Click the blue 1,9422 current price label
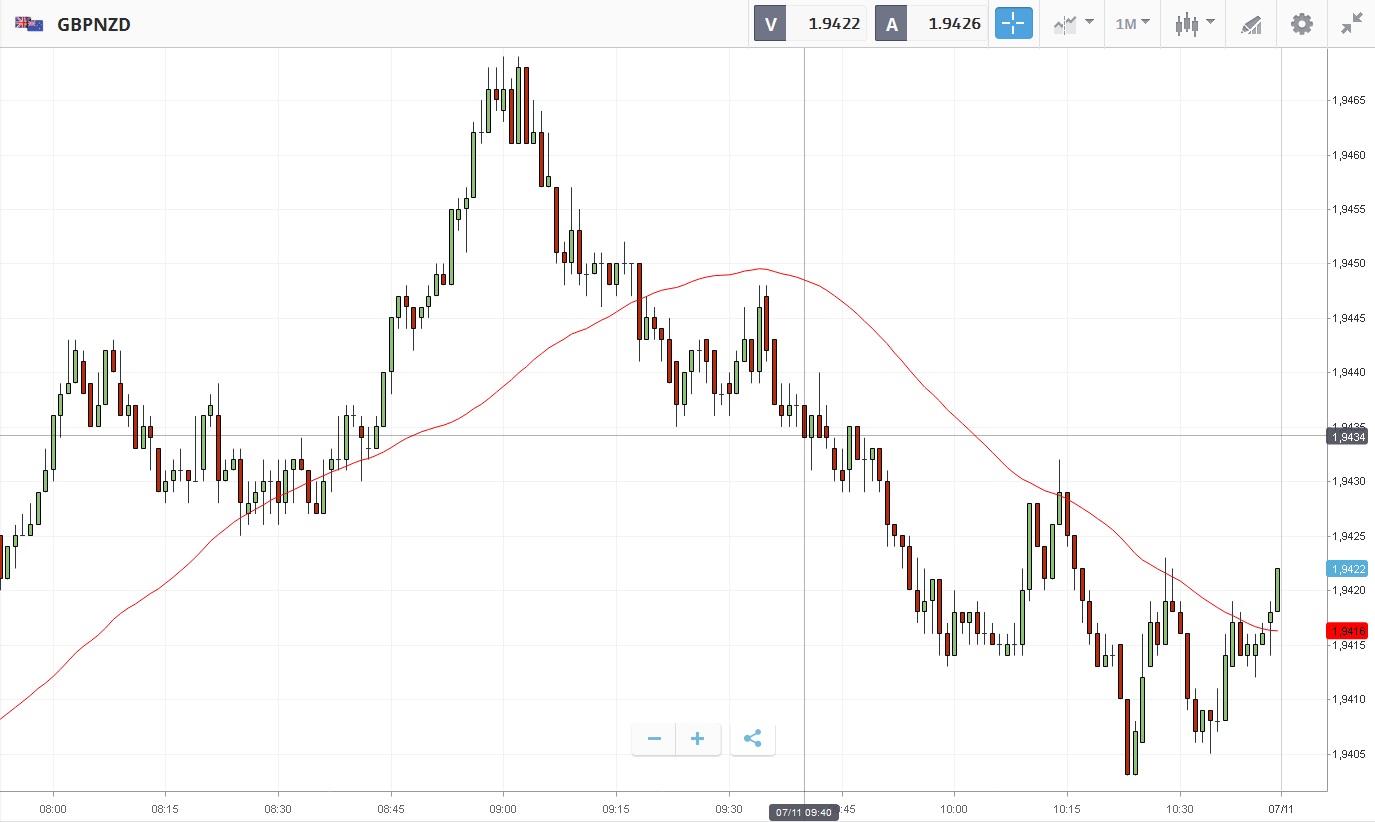This screenshot has width=1375, height=822. click(x=1347, y=568)
